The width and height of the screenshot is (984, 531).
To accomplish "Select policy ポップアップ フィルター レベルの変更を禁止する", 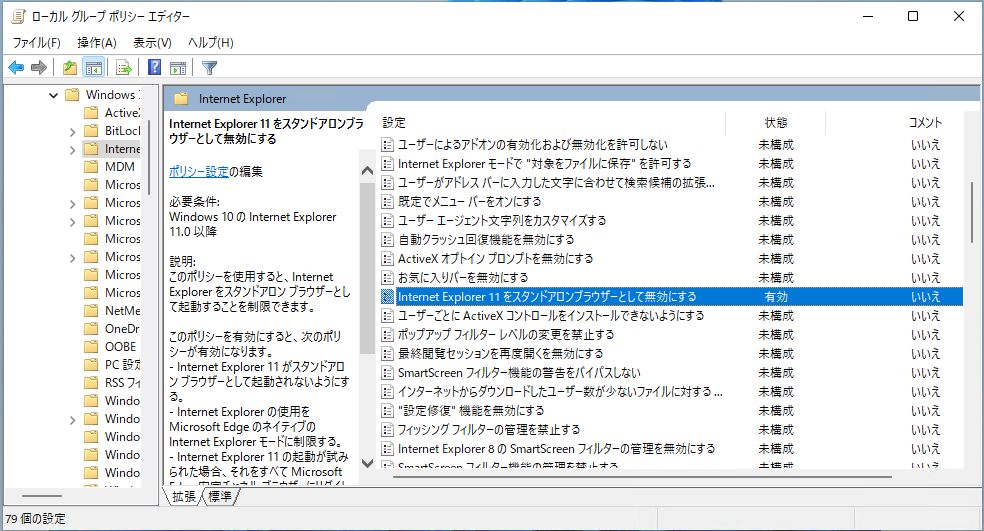I will click(x=506, y=335).
